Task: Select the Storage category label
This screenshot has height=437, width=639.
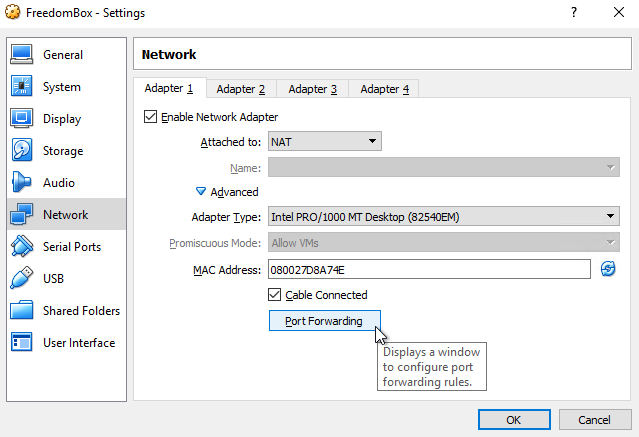Action: click(63, 151)
